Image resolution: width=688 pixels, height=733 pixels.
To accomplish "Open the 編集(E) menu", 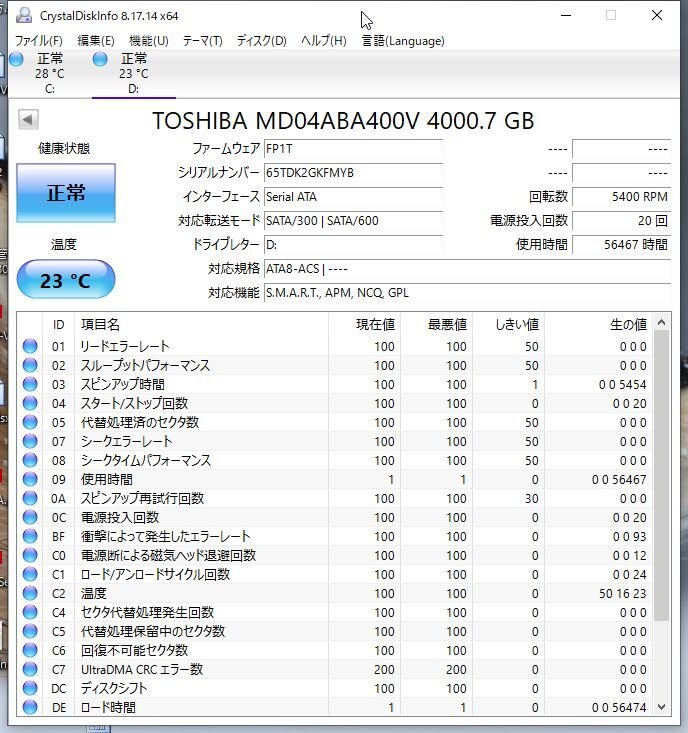I will [x=96, y=41].
